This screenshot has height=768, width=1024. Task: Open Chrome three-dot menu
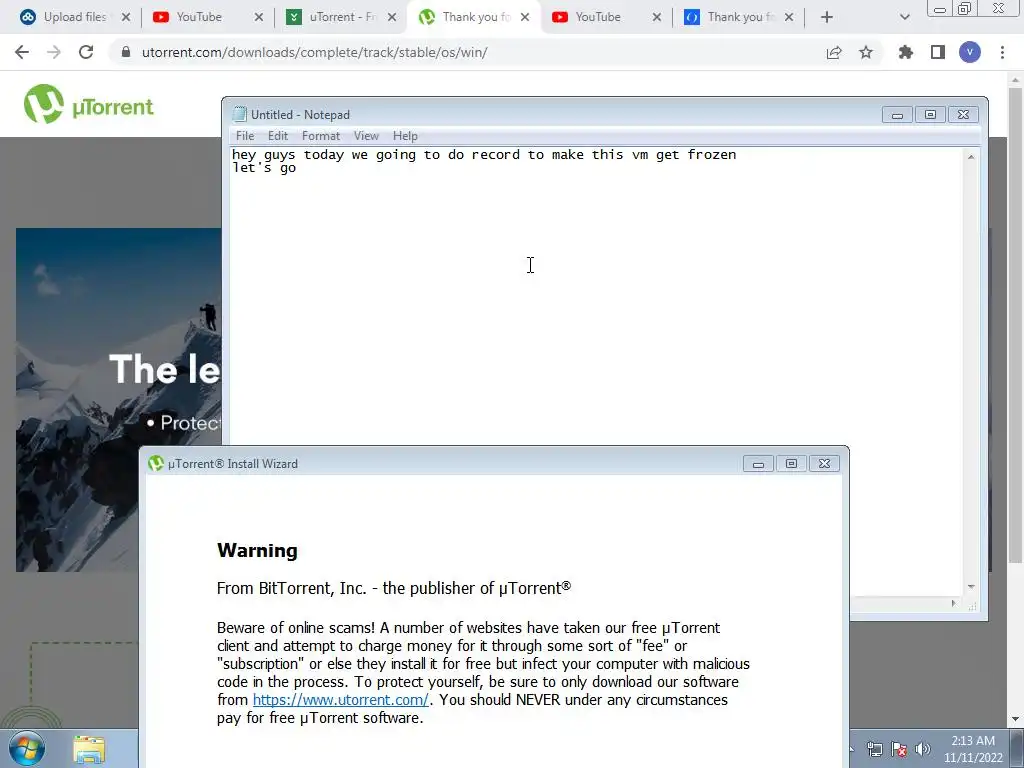[1002, 52]
